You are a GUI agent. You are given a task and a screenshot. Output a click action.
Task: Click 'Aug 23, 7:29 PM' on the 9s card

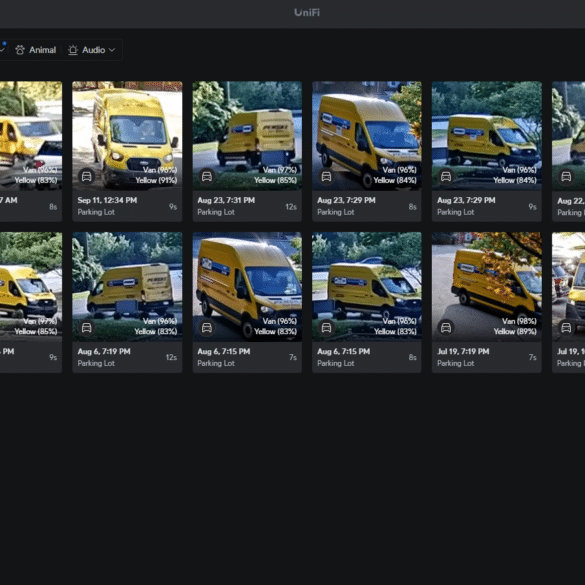[x=466, y=200]
